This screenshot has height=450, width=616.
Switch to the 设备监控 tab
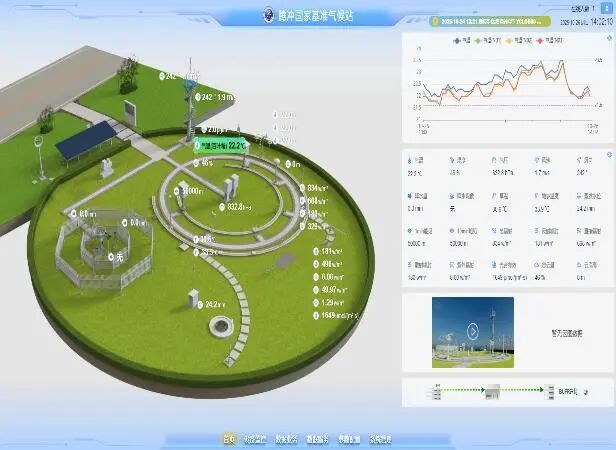click(x=258, y=439)
